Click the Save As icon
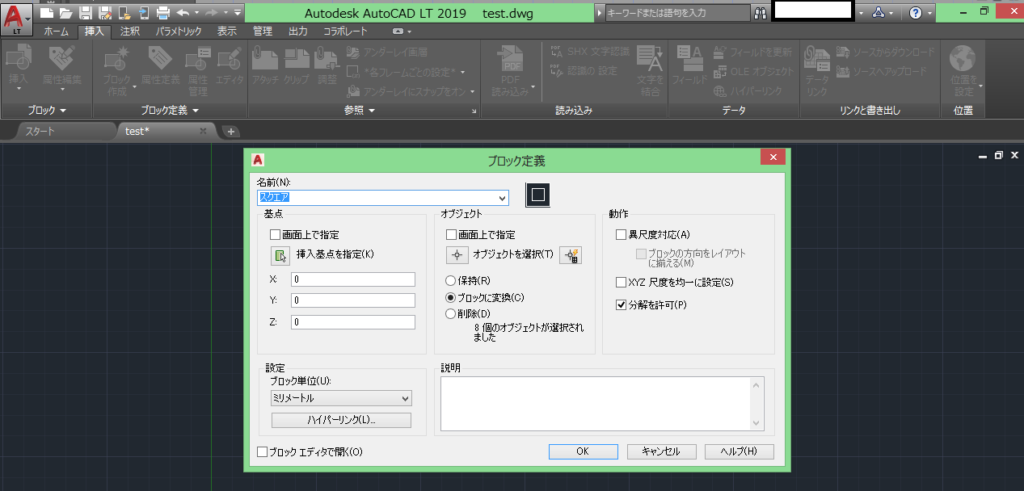The height and width of the screenshot is (491, 1024). tap(104, 12)
